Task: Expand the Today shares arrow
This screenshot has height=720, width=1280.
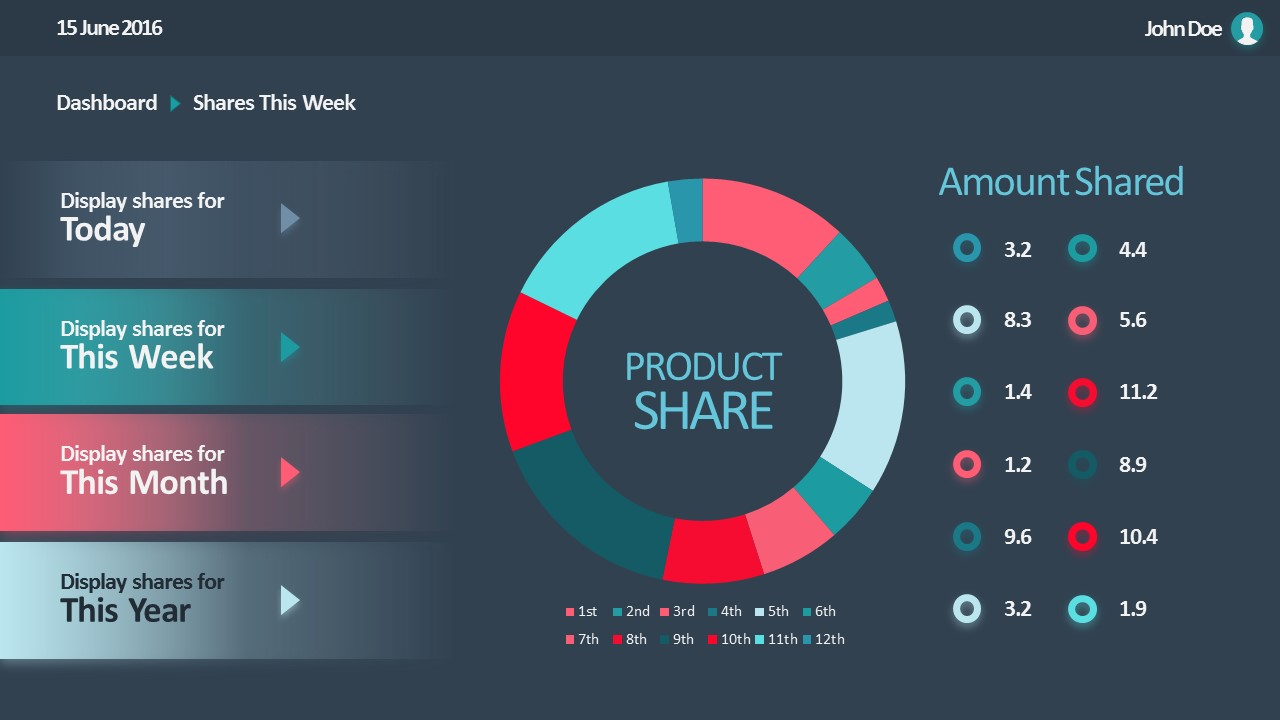Action: click(x=290, y=218)
